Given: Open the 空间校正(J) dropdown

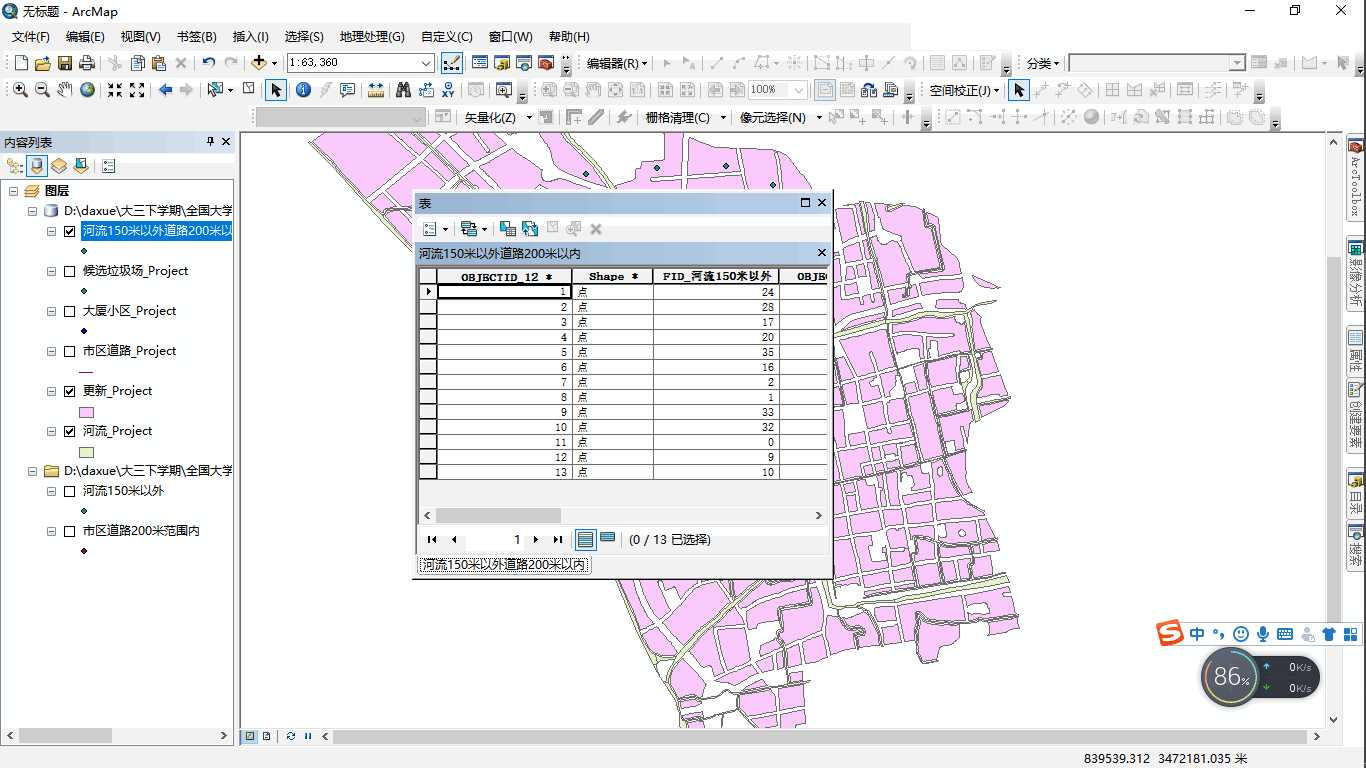Looking at the screenshot, I should (965, 90).
